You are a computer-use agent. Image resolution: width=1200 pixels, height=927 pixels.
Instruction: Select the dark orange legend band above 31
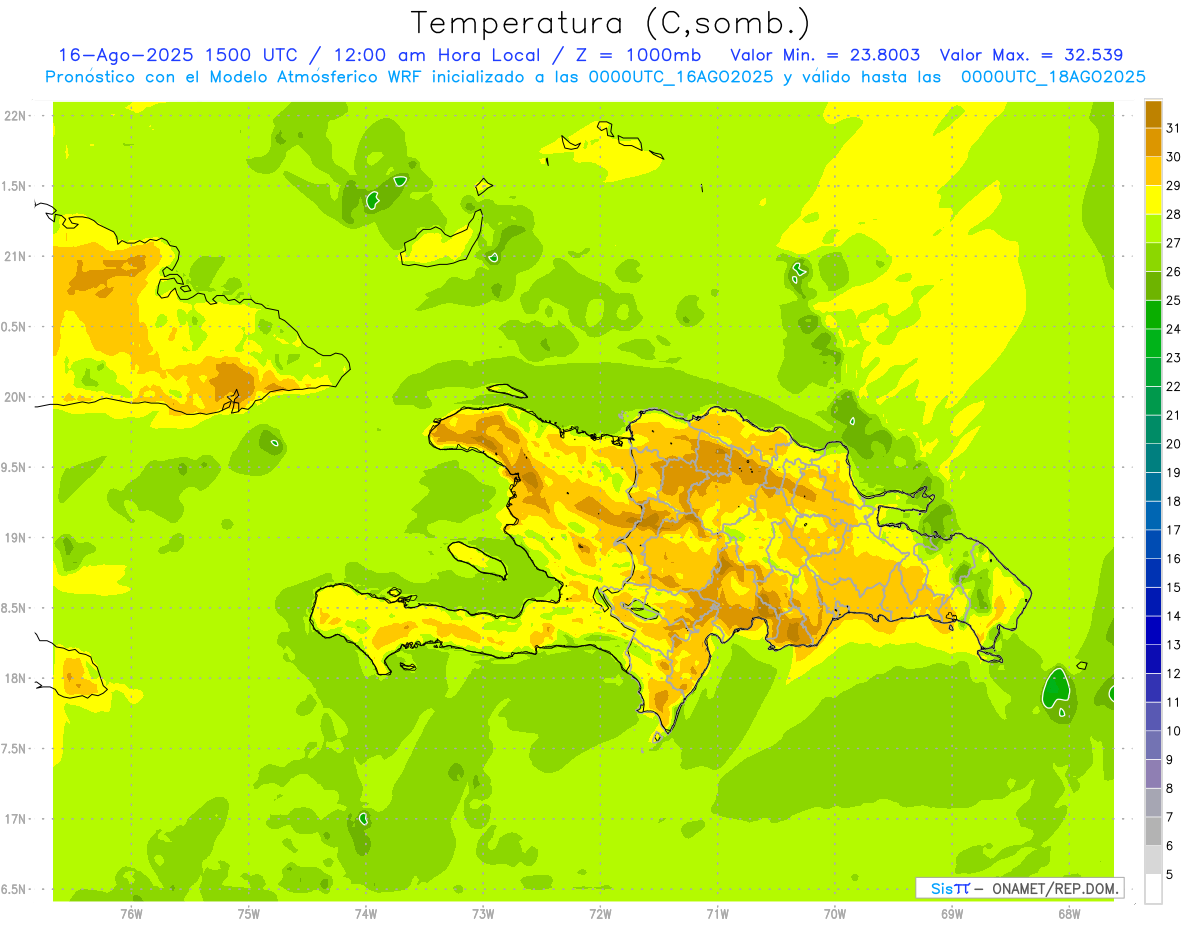[1153, 114]
